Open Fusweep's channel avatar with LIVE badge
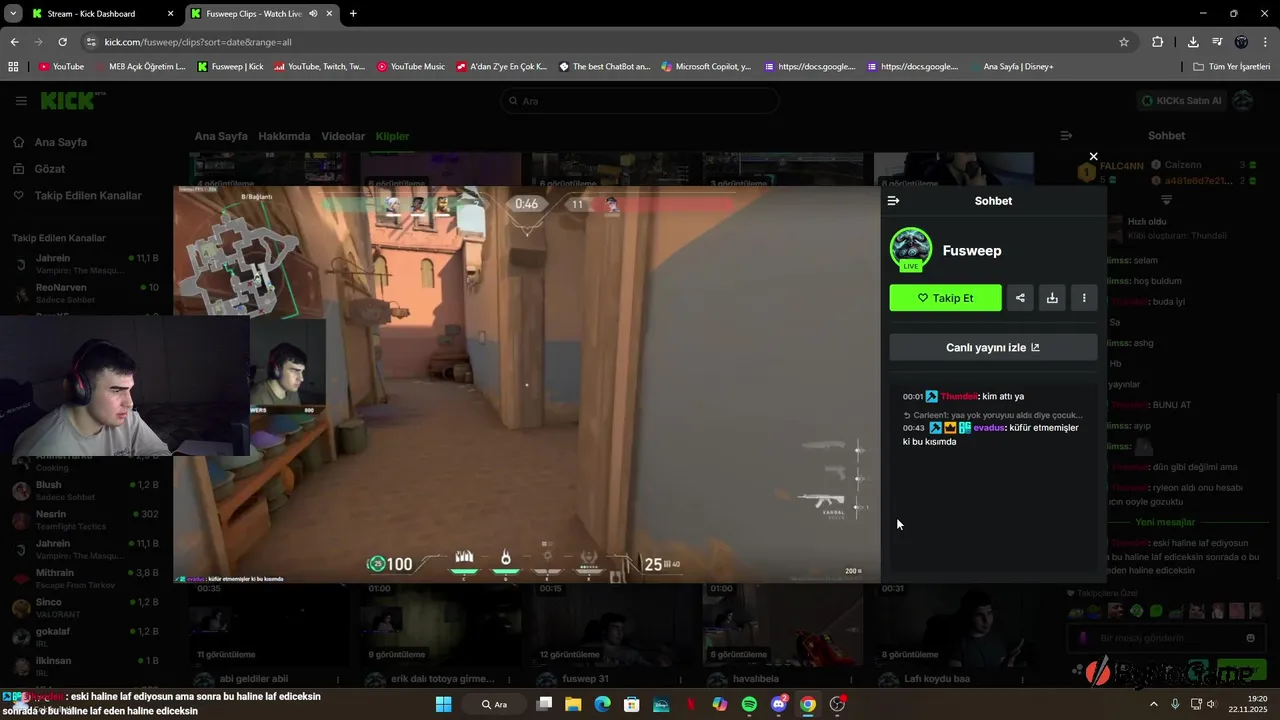The width and height of the screenshot is (1280, 720). point(911,250)
